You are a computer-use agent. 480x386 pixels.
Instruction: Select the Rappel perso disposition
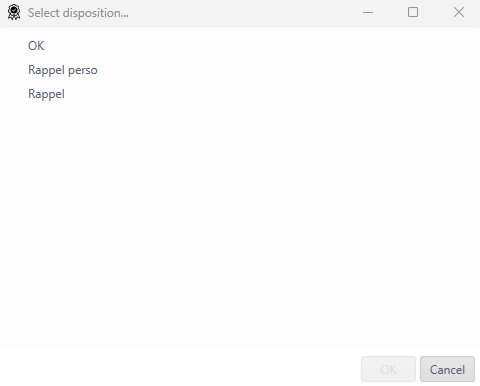coord(63,70)
